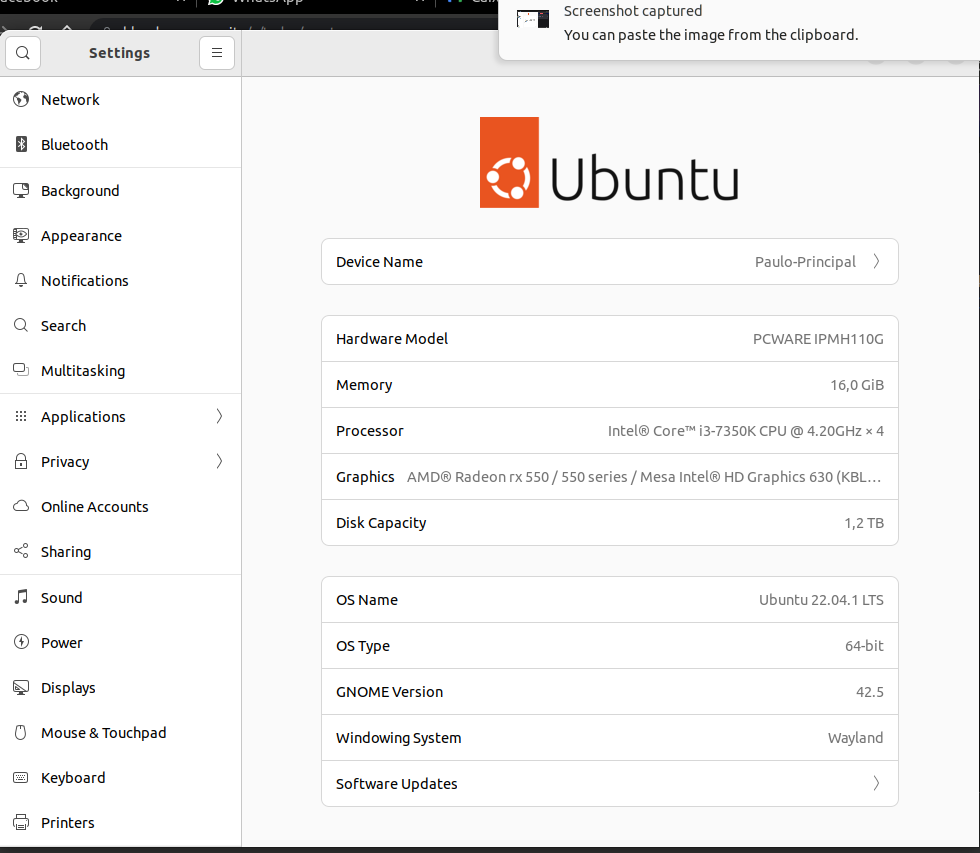Click the Paulo-Principal device name text

[805, 262]
